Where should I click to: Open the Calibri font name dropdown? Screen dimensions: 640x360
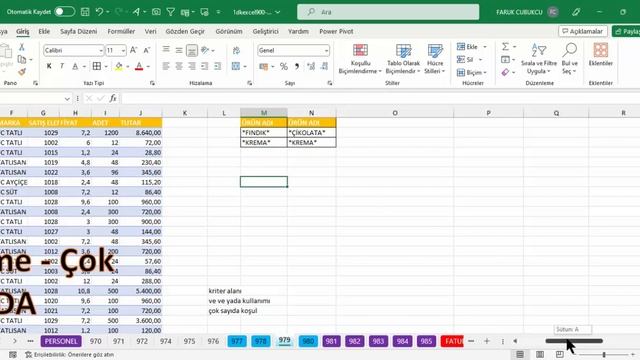coord(101,50)
